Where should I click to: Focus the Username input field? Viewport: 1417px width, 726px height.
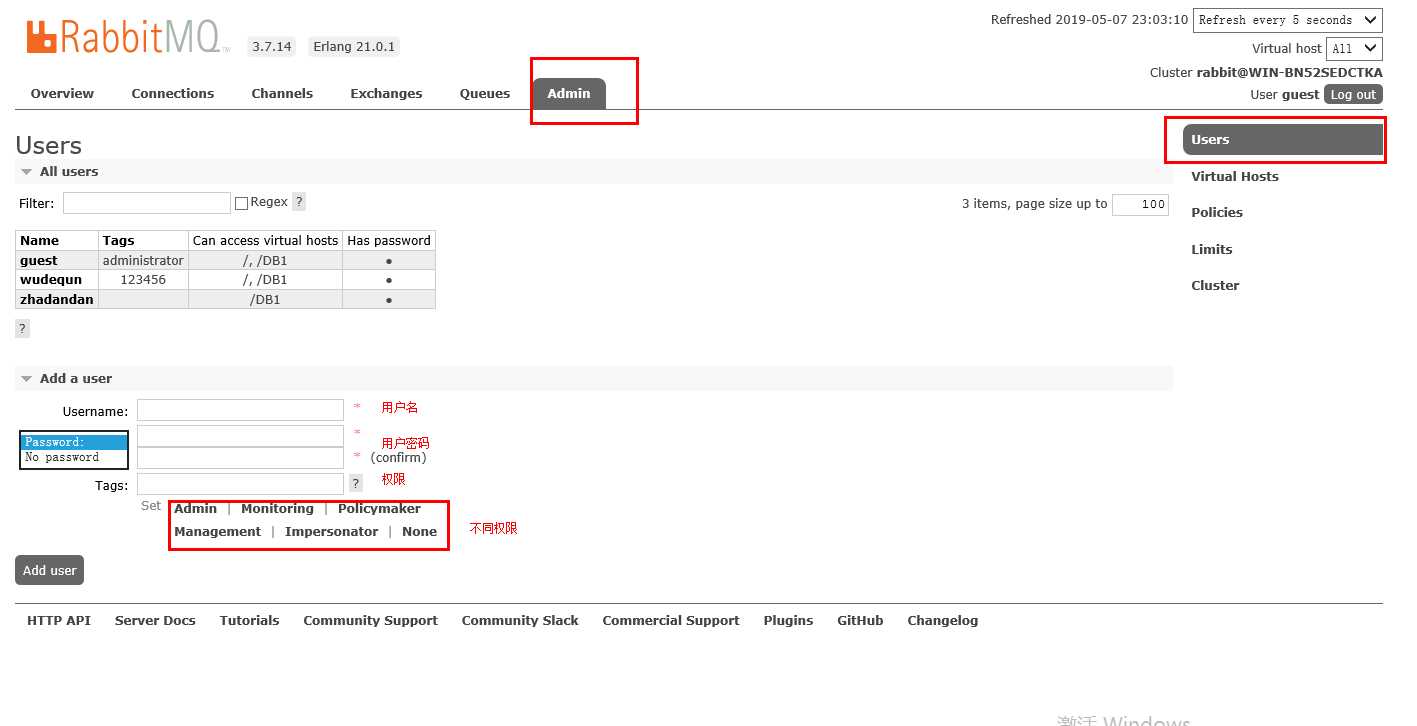pos(240,411)
